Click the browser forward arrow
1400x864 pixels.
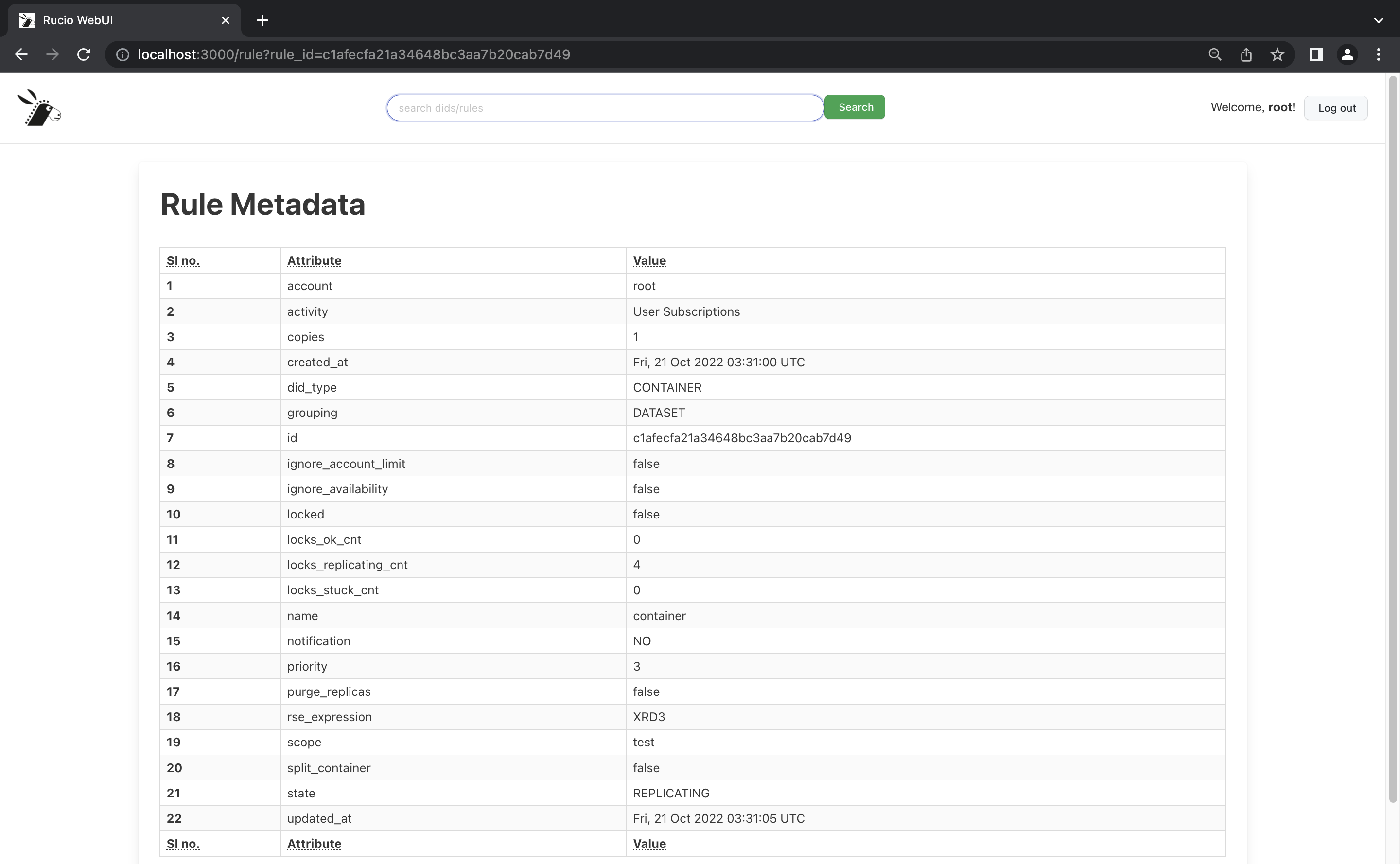click(52, 54)
